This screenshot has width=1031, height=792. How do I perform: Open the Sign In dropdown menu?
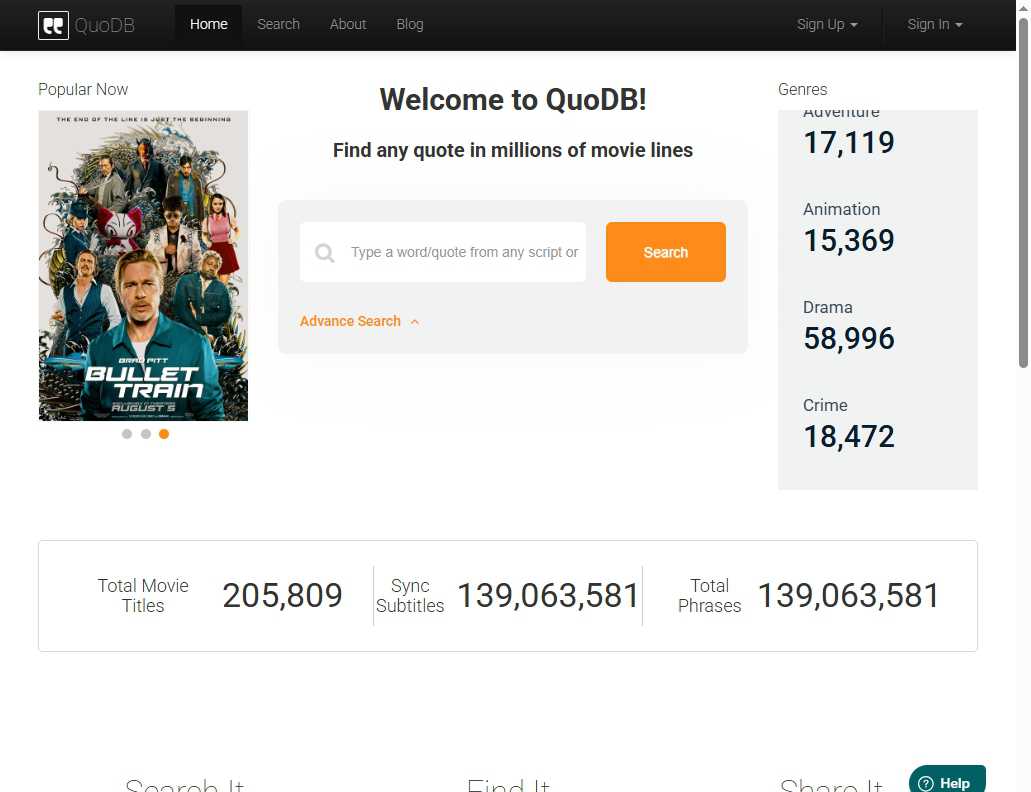(x=934, y=25)
